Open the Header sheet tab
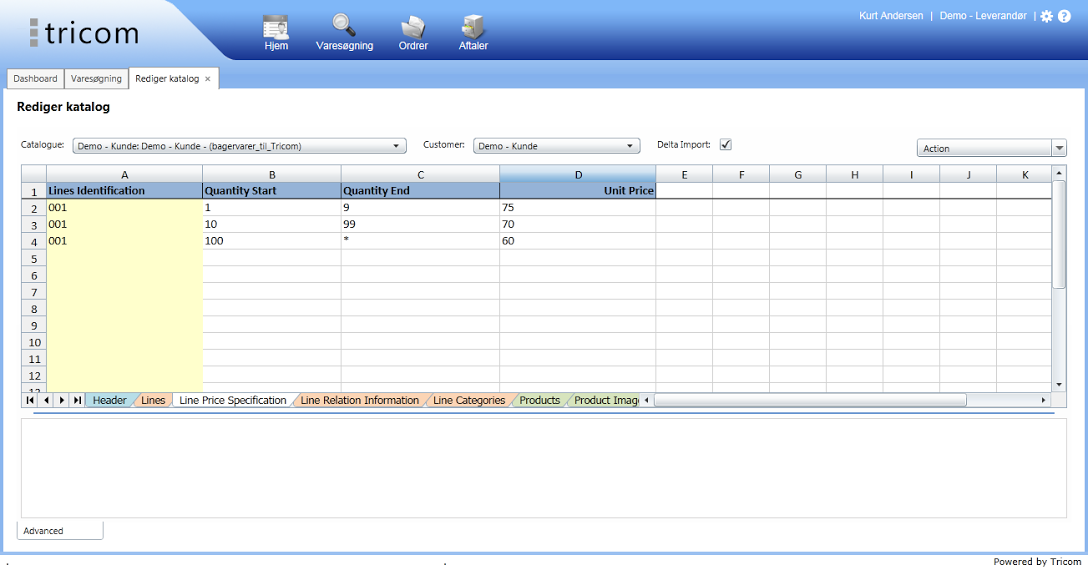Screen dimensions: 1088x570 [x=110, y=400]
